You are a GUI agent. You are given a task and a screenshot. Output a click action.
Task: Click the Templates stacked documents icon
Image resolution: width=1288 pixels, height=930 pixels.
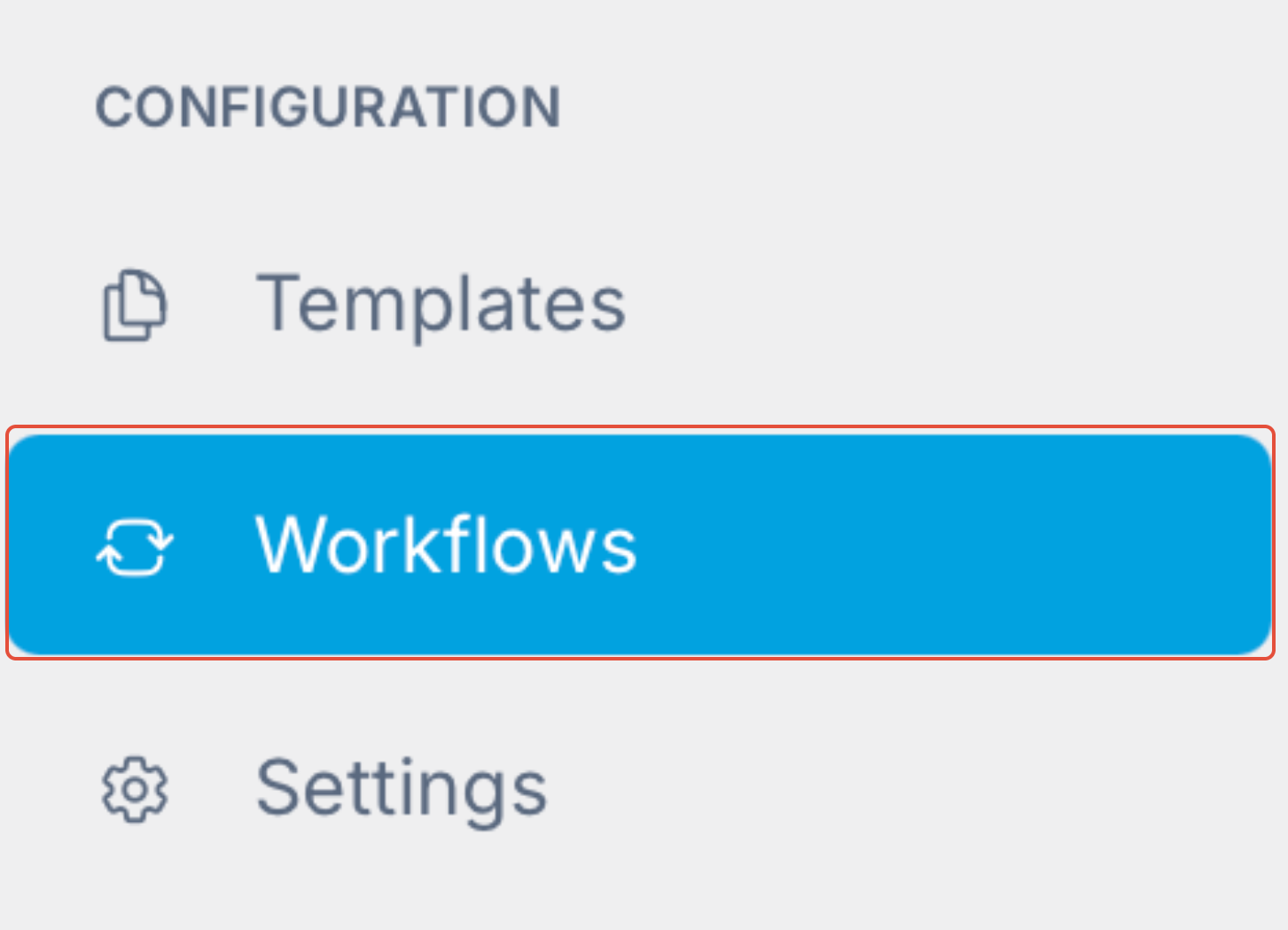click(x=135, y=305)
